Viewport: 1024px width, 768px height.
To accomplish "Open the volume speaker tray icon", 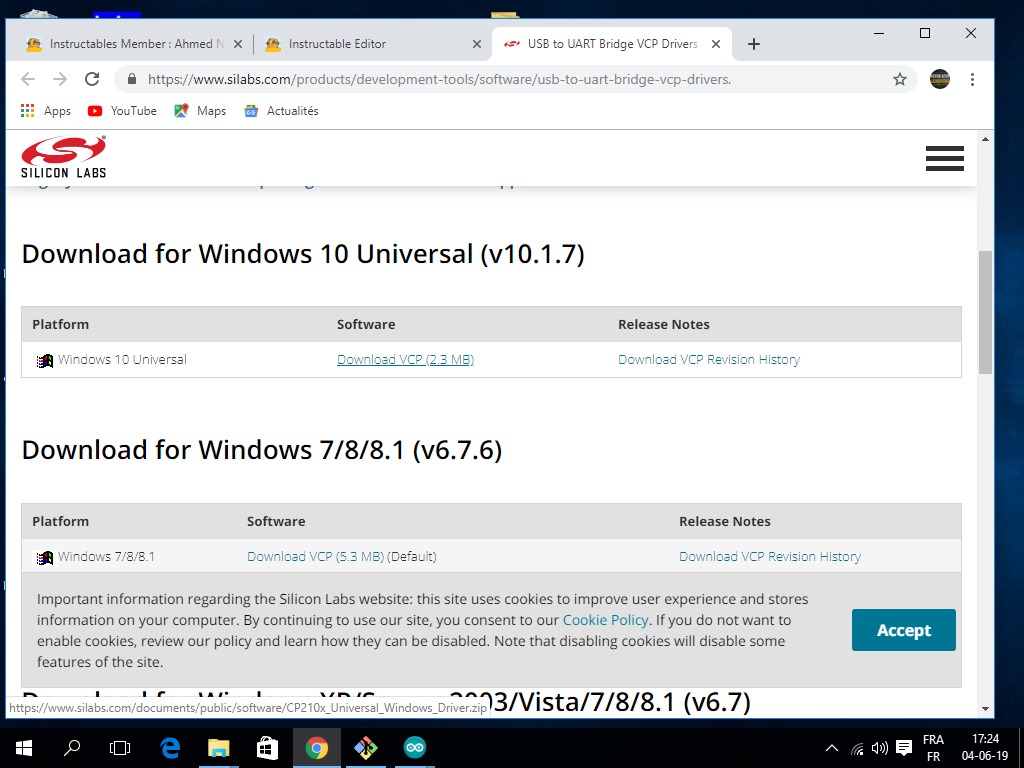I will (x=880, y=748).
